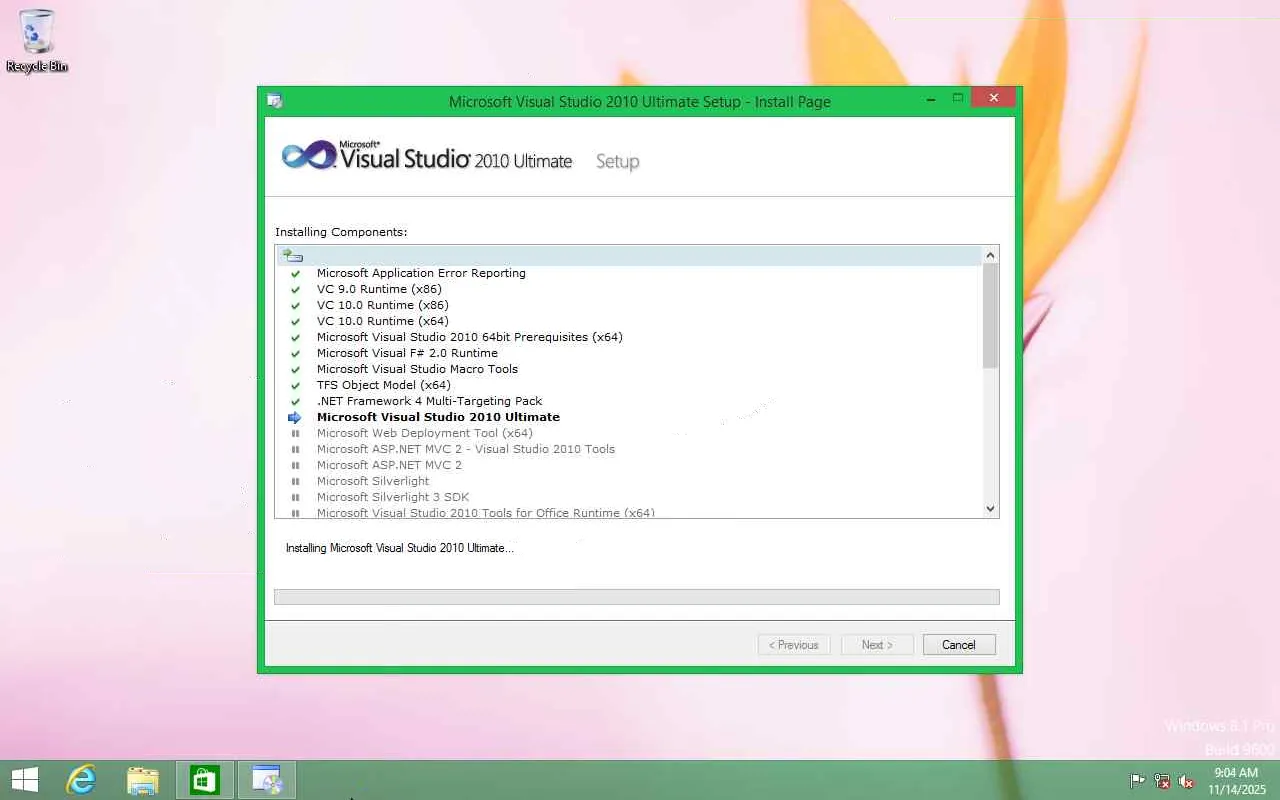Click the component list scroll-down arrow
1280x800 pixels.
pos(991,508)
